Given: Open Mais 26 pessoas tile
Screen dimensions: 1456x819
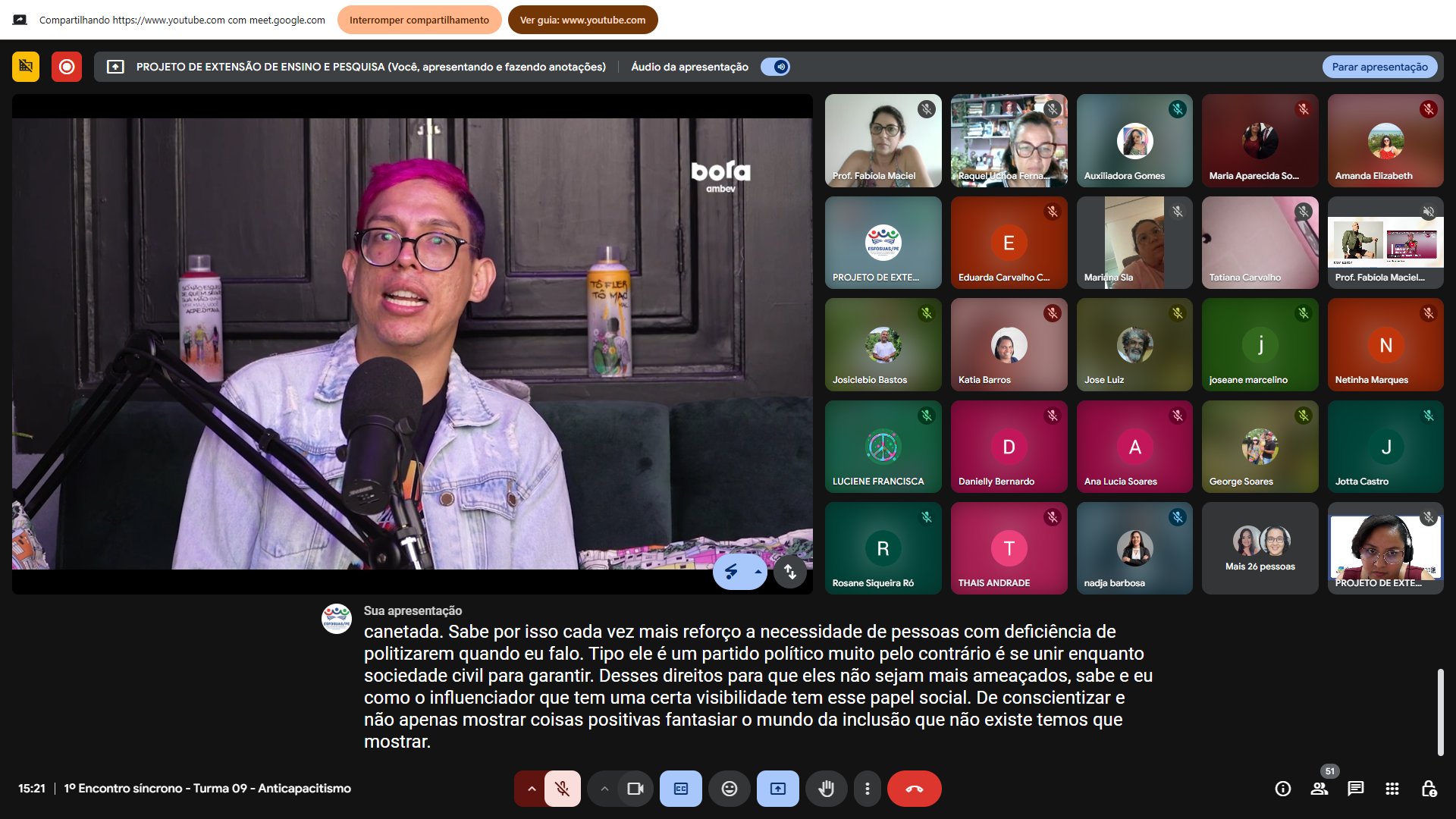Looking at the screenshot, I should [x=1260, y=548].
